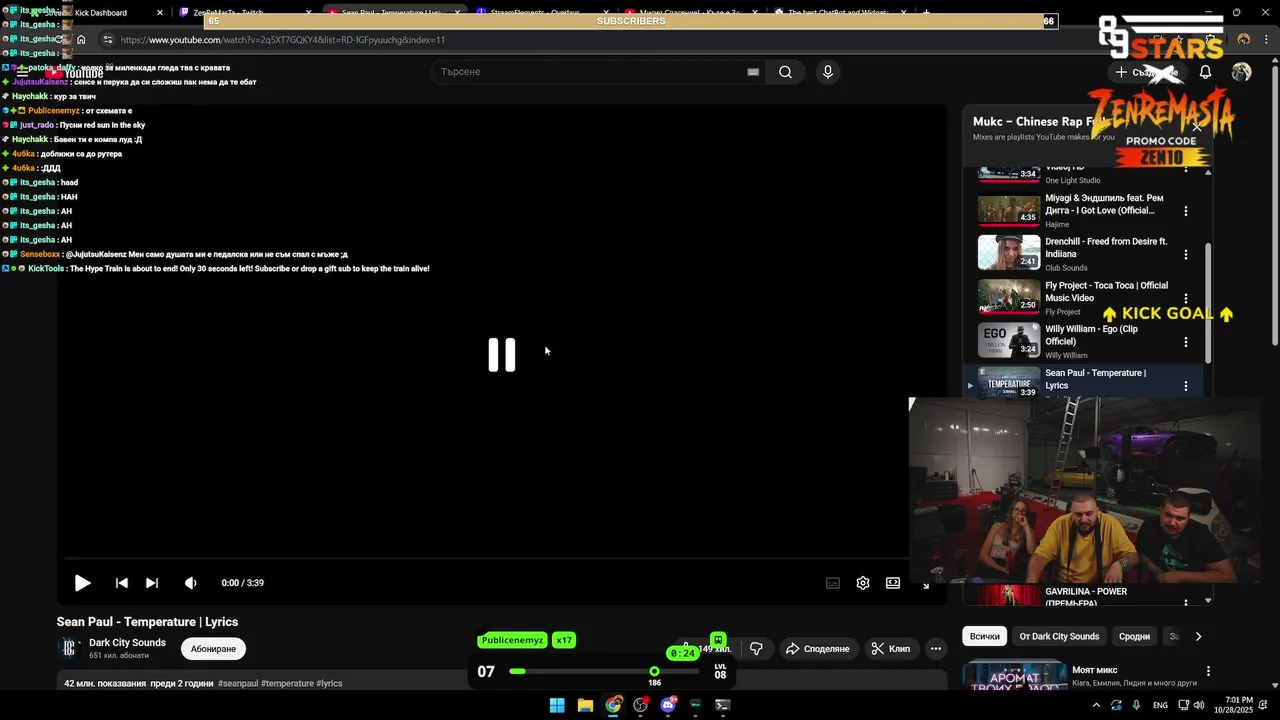Open Drenchill Freed from Desire thumbnail

(x=1009, y=253)
